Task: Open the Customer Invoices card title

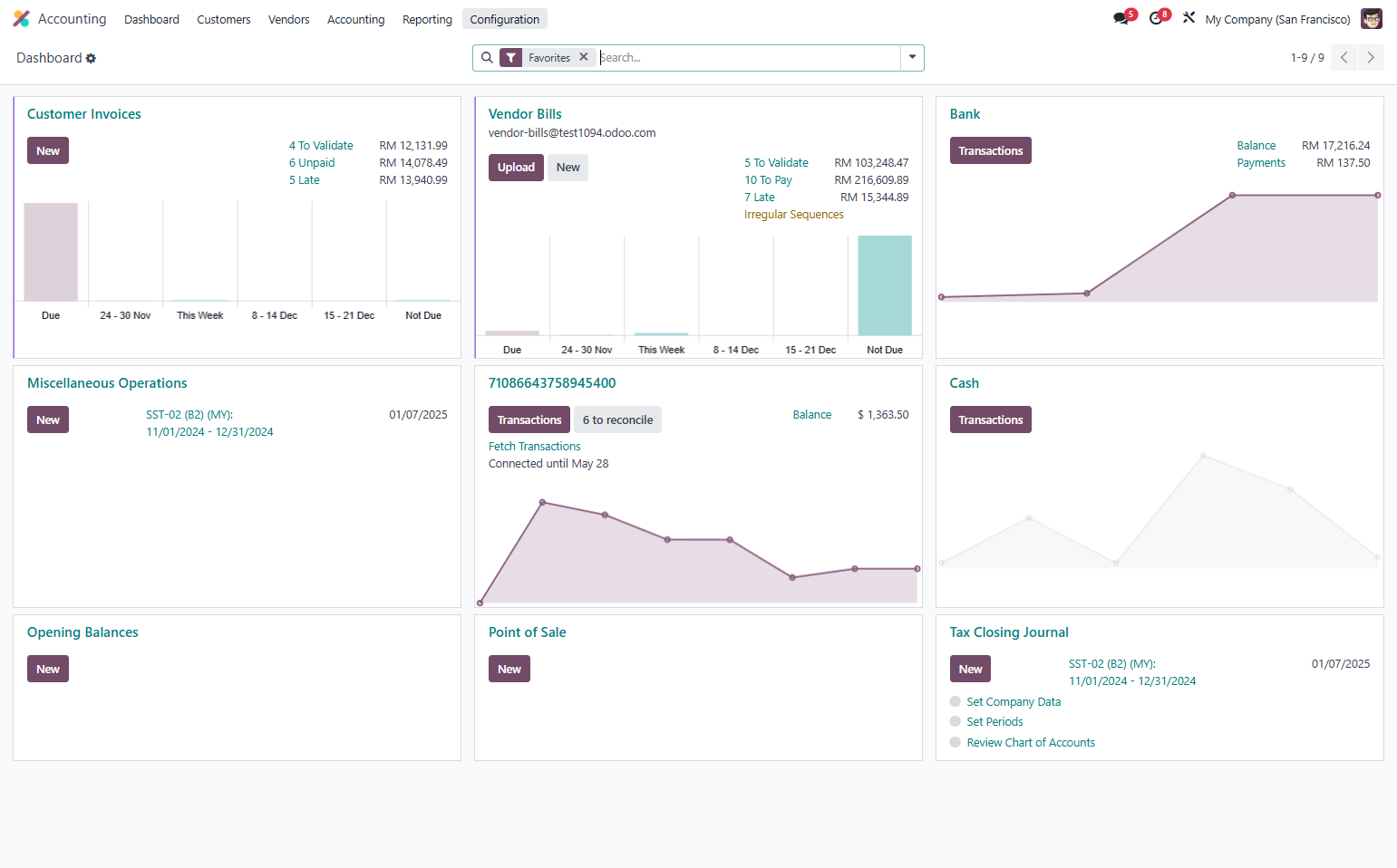Action: (x=84, y=114)
